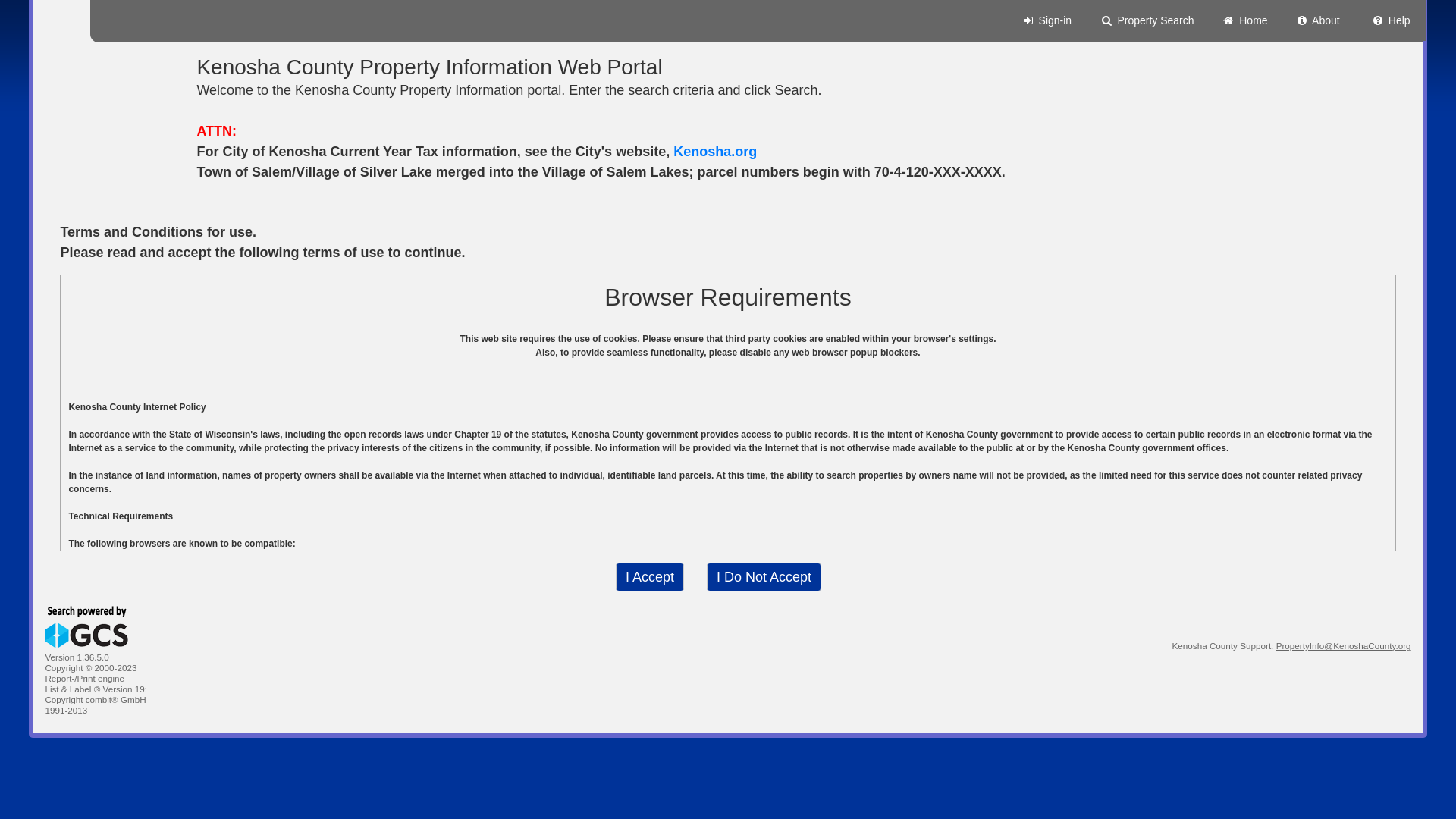Click the Copyright © 2000-2023 text
The image size is (1456, 819).
pyautogui.click(x=91, y=668)
